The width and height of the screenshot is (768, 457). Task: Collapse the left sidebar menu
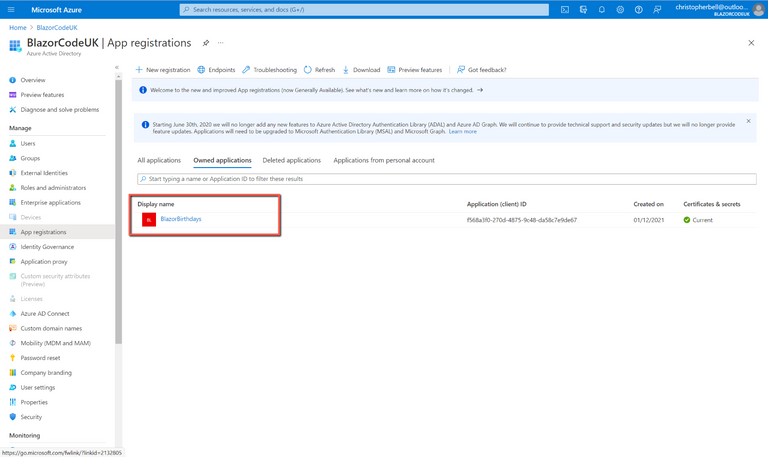click(x=116, y=67)
